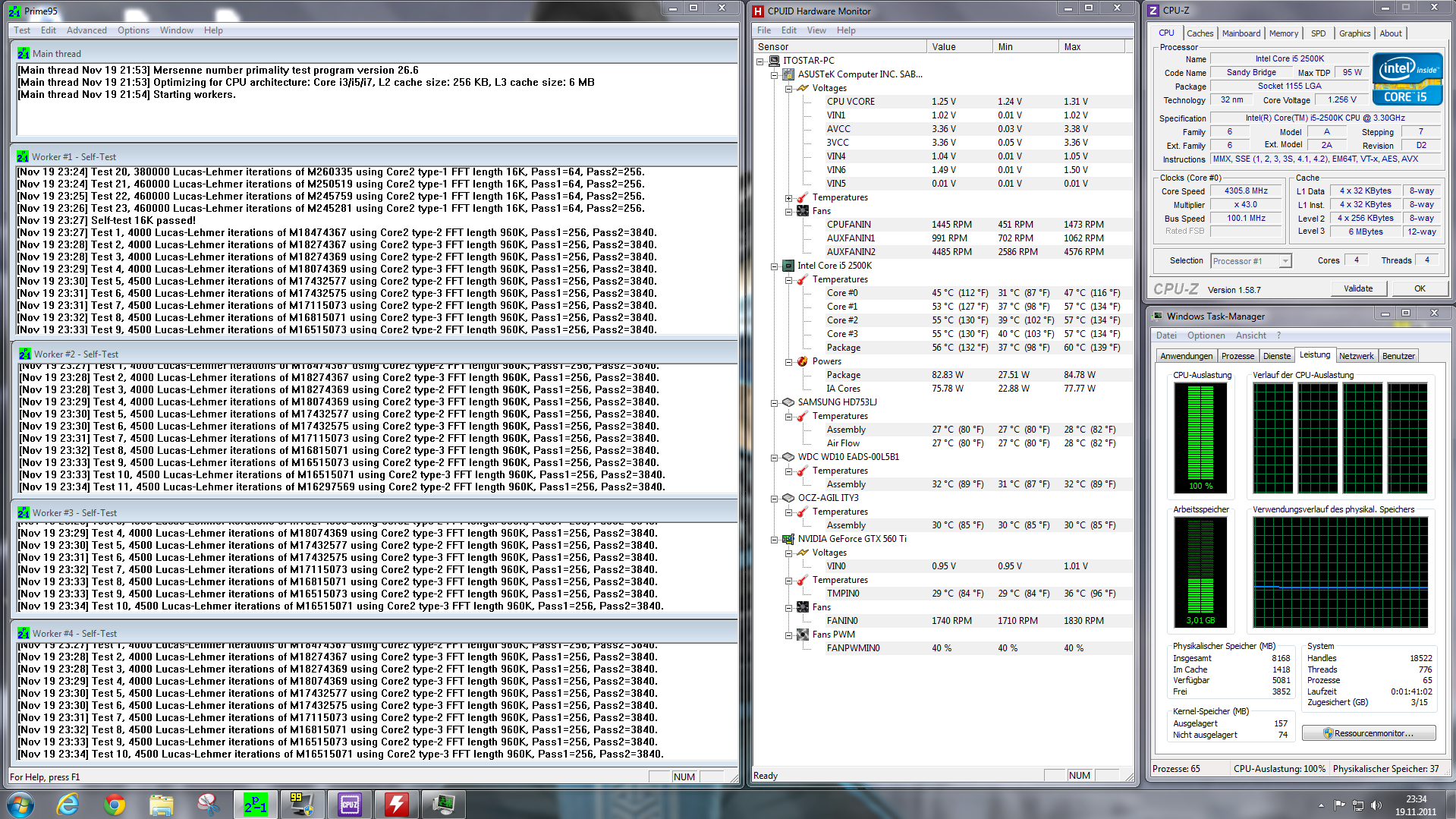Switch to HWMonitor via its red taskbar icon
This screenshot has height=819, width=1456.
click(x=396, y=804)
